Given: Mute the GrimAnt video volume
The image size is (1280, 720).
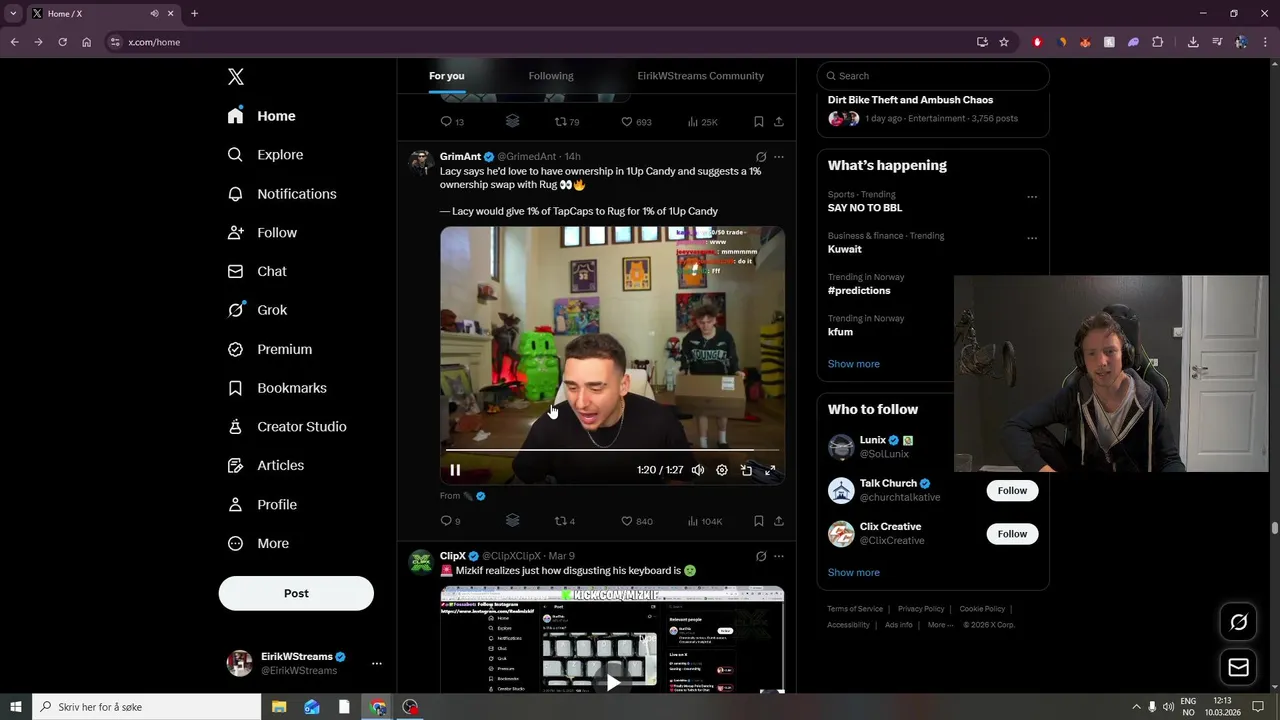Looking at the screenshot, I should [x=698, y=470].
